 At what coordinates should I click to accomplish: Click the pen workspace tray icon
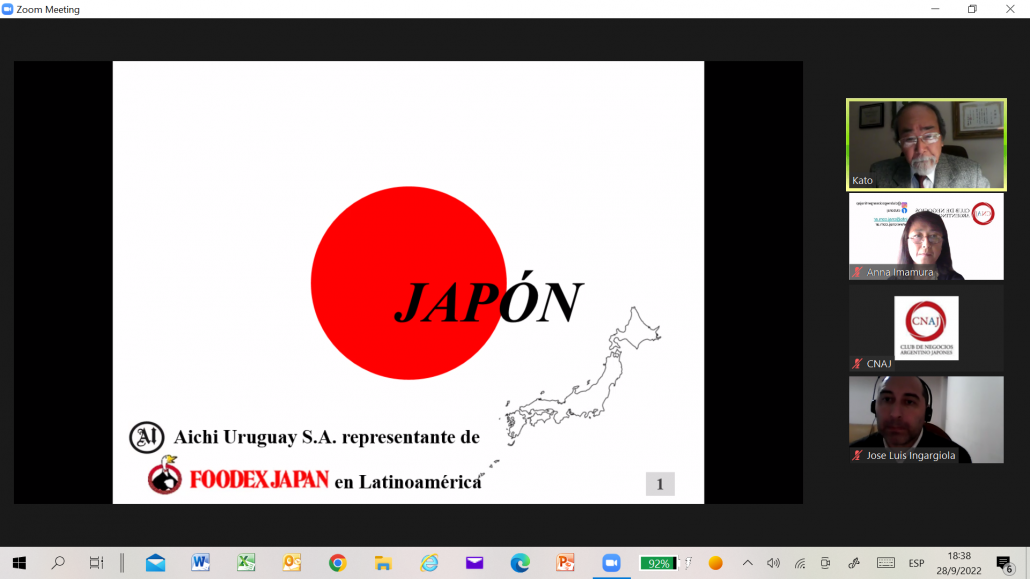[854, 563]
